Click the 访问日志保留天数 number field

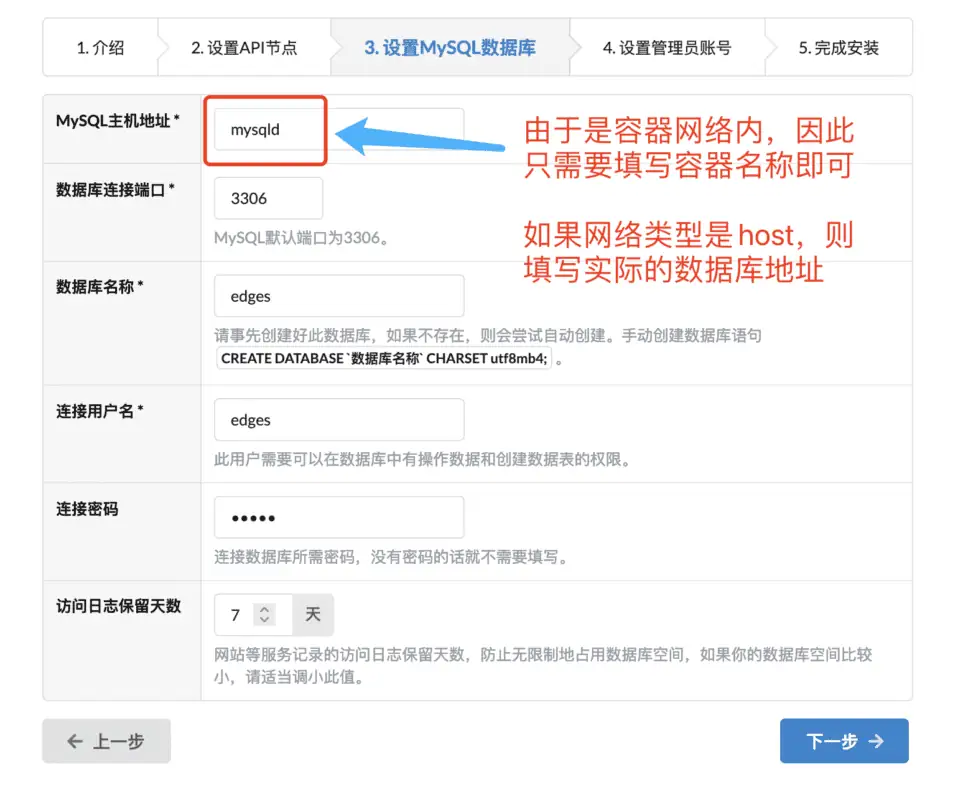(232, 614)
